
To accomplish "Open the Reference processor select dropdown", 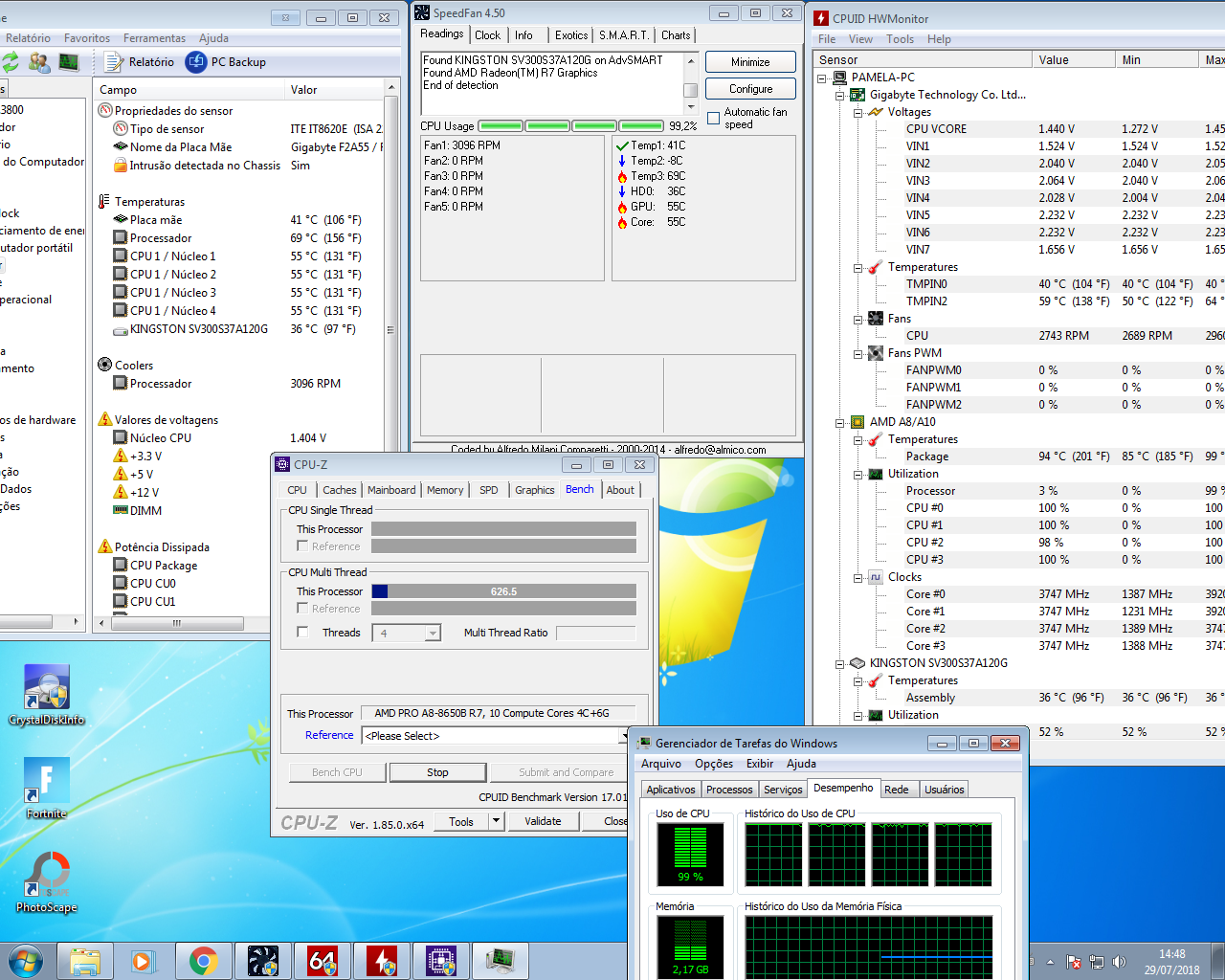I will 494,736.
